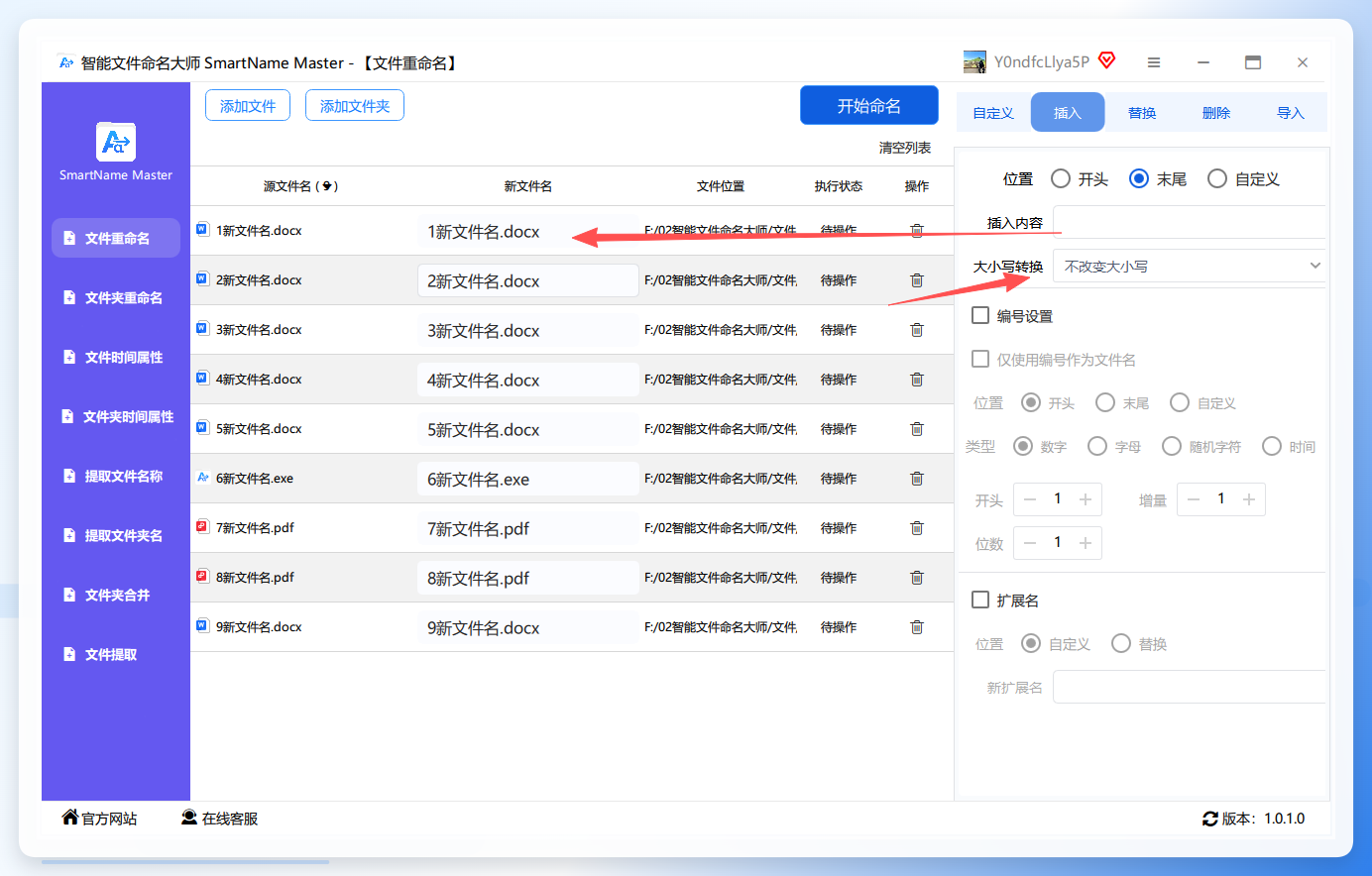Open the hamburger menu icon
Screen dimensions: 1372x876
[1154, 62]
